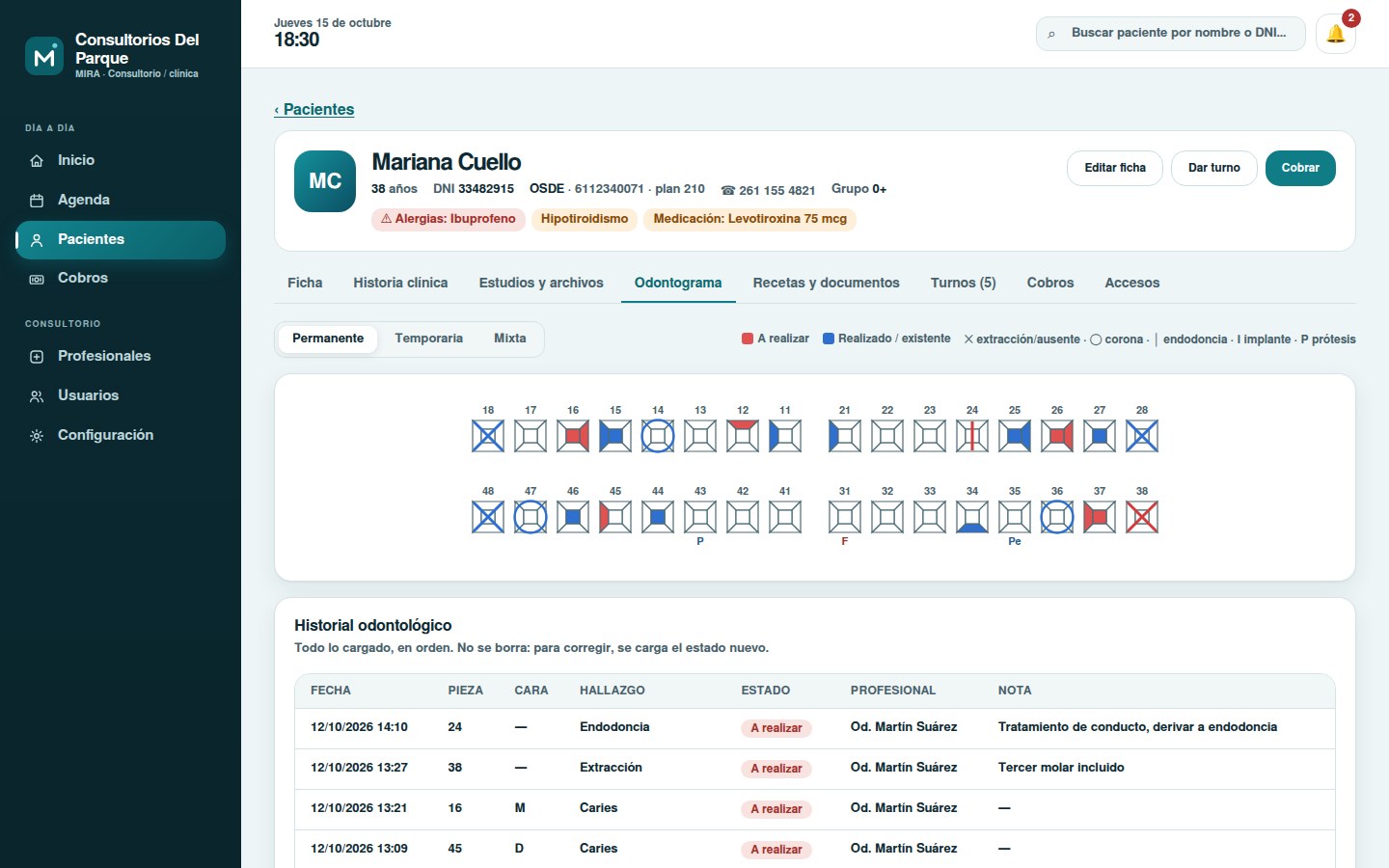Click the Configuración gear icon in sidebar
This screenshot has height=868, width=1389.
tap(37, 436)
